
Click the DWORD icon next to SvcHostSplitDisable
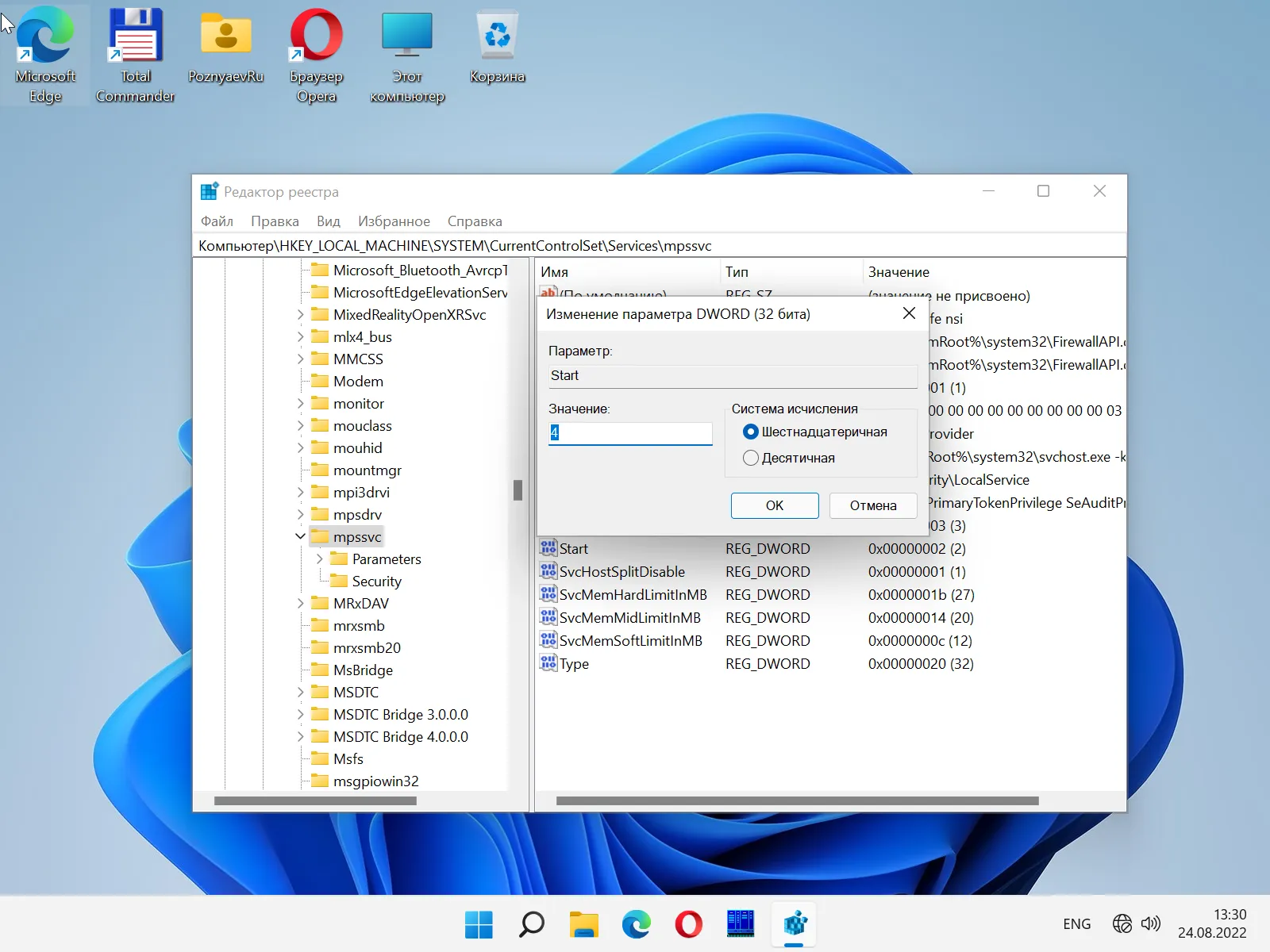pos(548,571)
